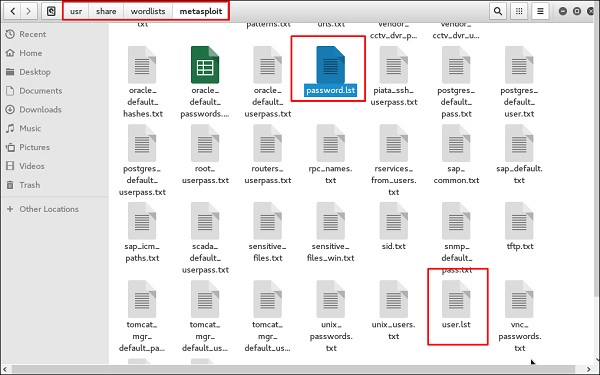Select the 'usr' path segment
The height and width of the screenshot is (375, 600).
76,11
